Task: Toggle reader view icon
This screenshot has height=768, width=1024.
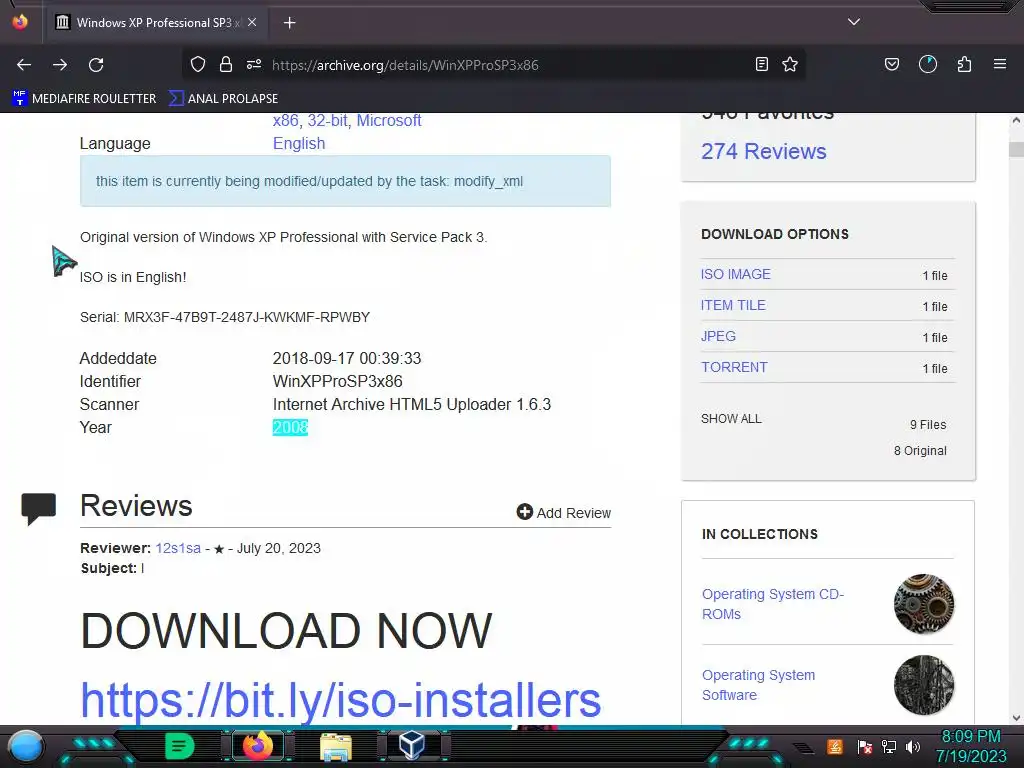Action: [x=761, y=64]
